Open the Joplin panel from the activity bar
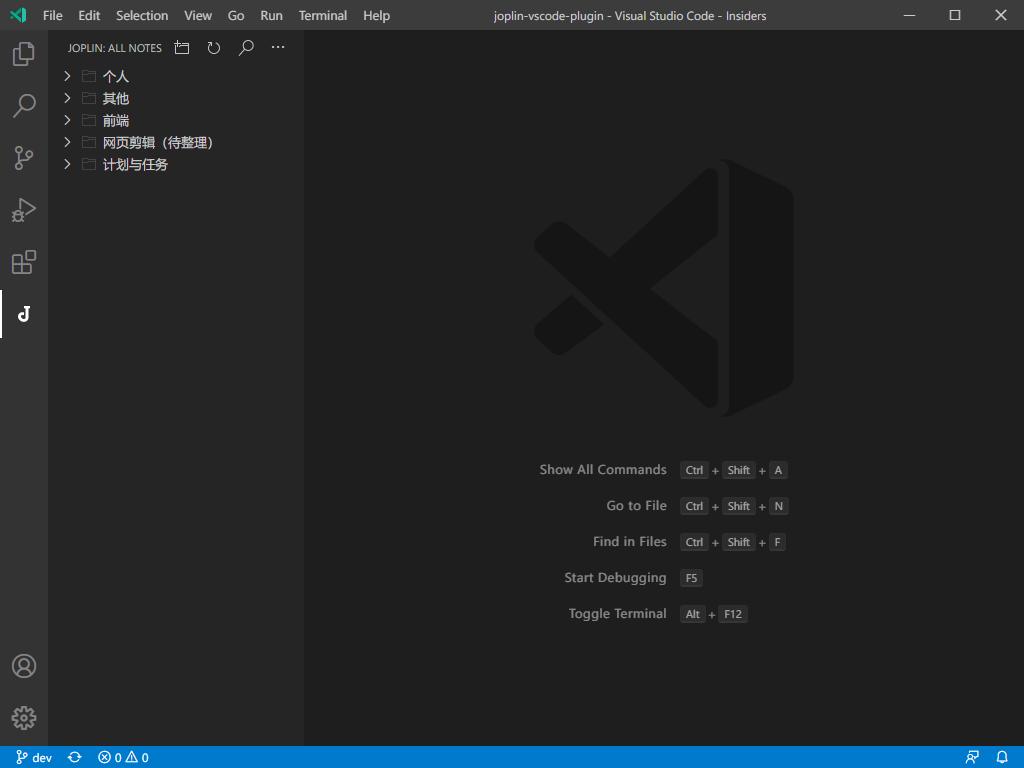This screenshot has width=1024, height=768. pyautogui.click(x=23, y=313)
